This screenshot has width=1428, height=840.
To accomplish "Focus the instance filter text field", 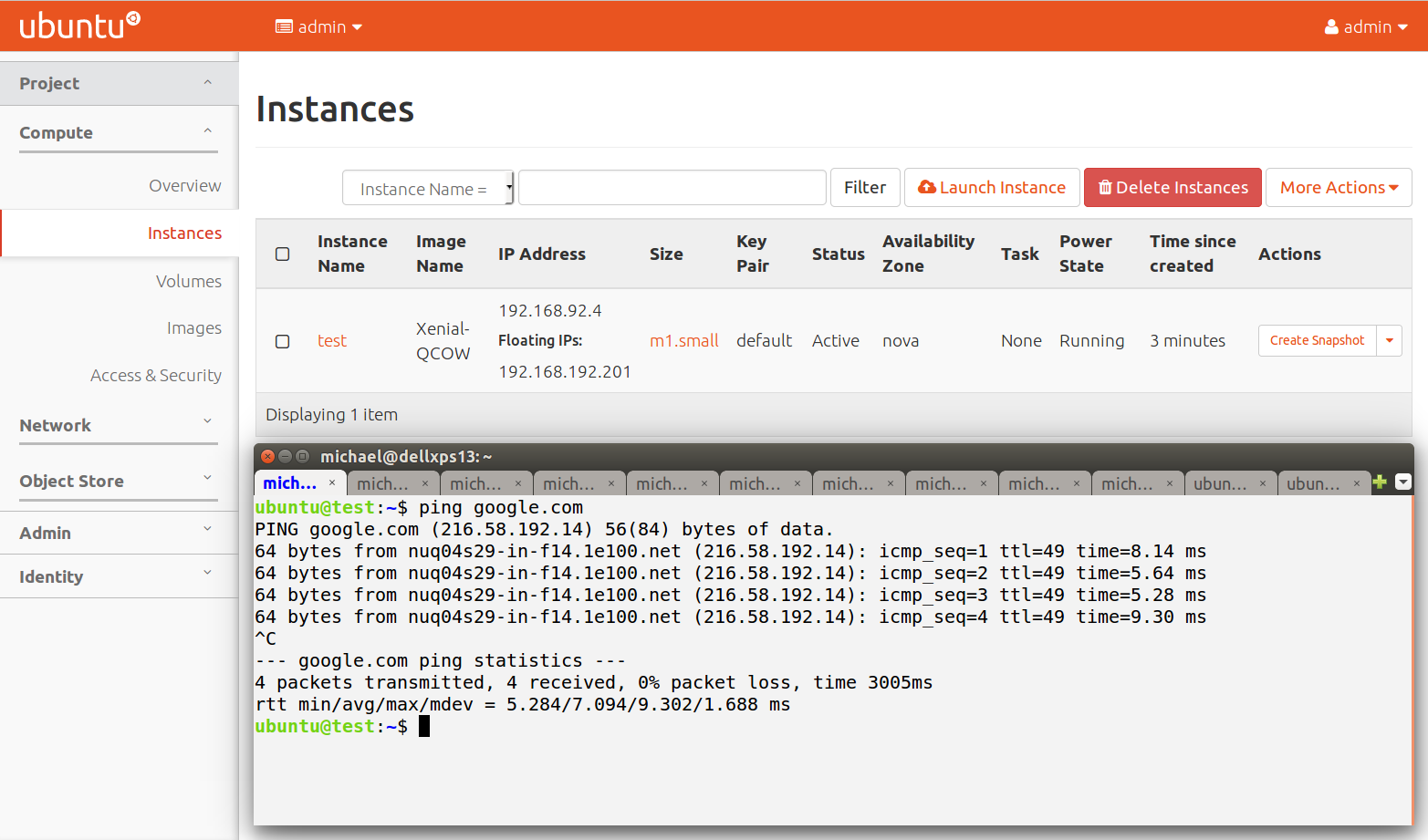I will click(672, 188).
